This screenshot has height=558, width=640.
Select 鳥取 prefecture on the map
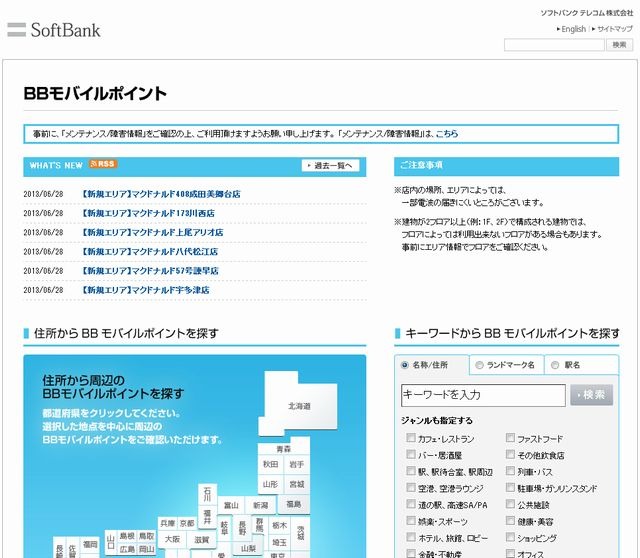point(147,536)
